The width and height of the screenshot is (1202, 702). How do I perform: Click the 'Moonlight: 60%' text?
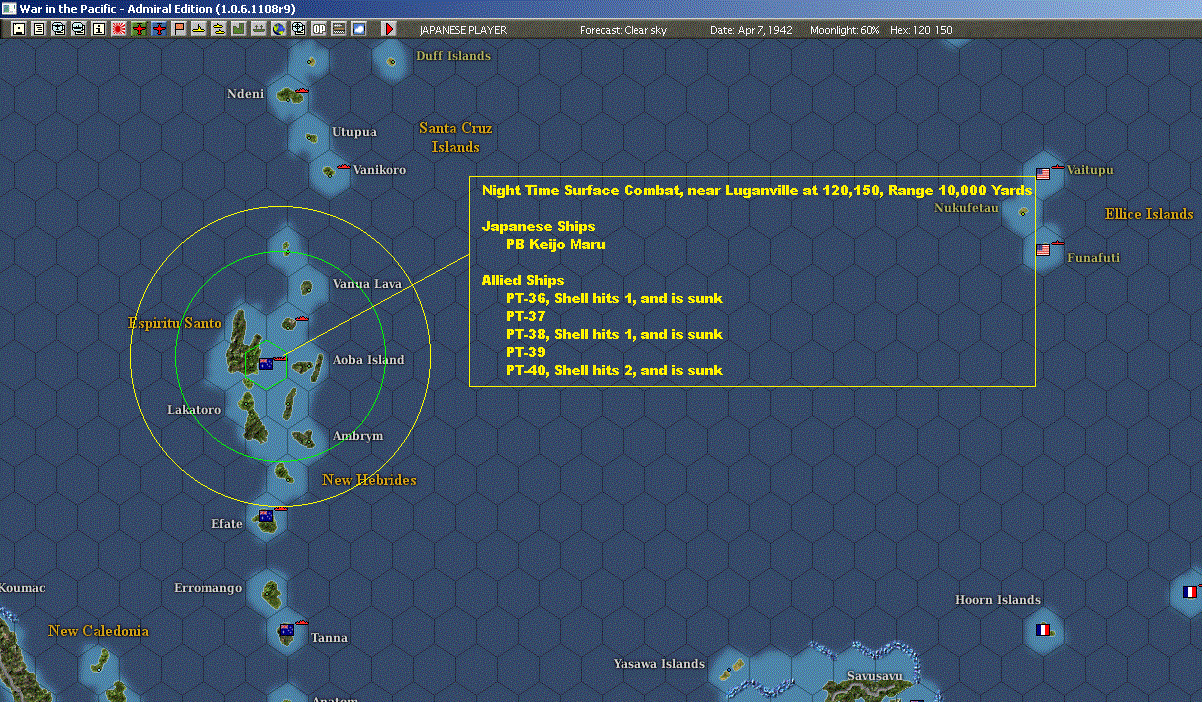point(845,30)
